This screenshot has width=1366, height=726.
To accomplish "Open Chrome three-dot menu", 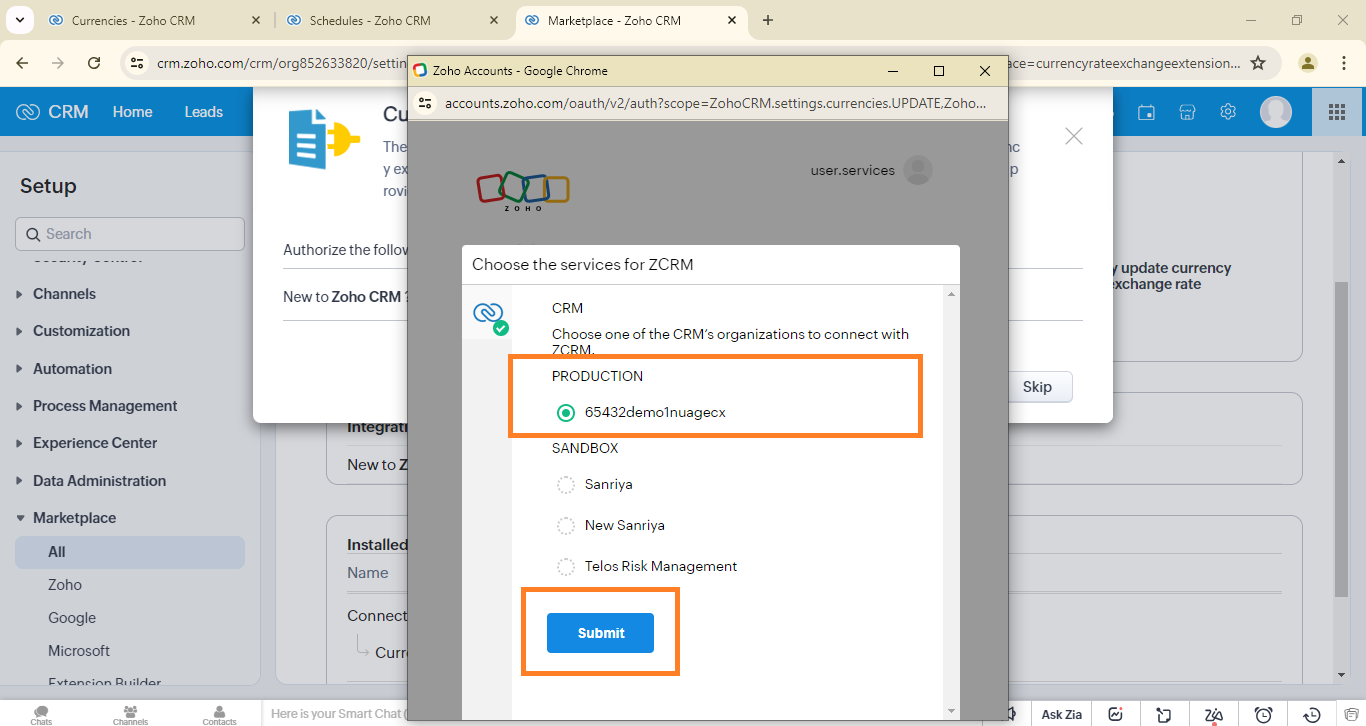I will click(1344, 63).
